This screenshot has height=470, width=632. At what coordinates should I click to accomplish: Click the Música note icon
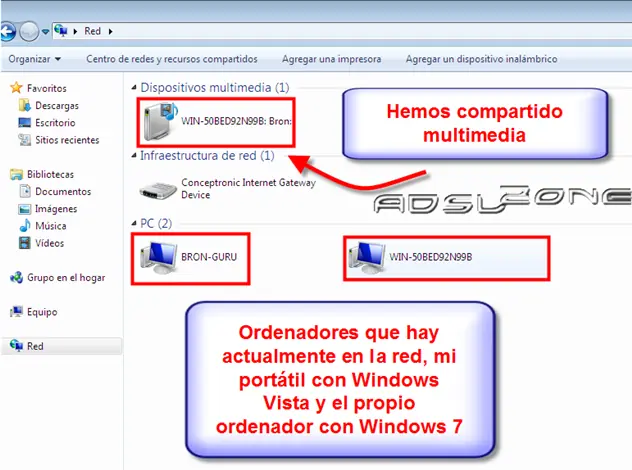(x=25, y=225)
